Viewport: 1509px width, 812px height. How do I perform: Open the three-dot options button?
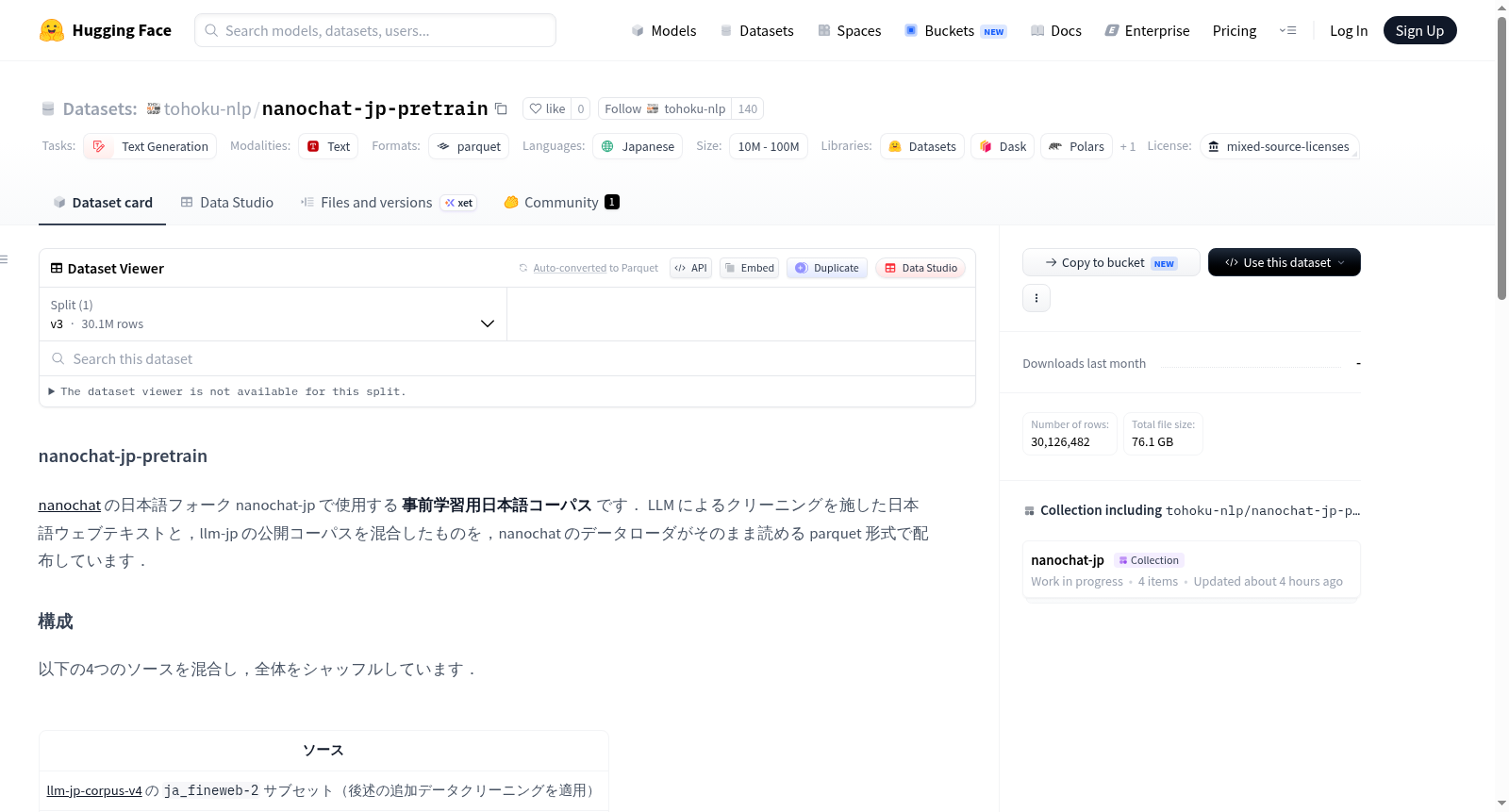1036,298
